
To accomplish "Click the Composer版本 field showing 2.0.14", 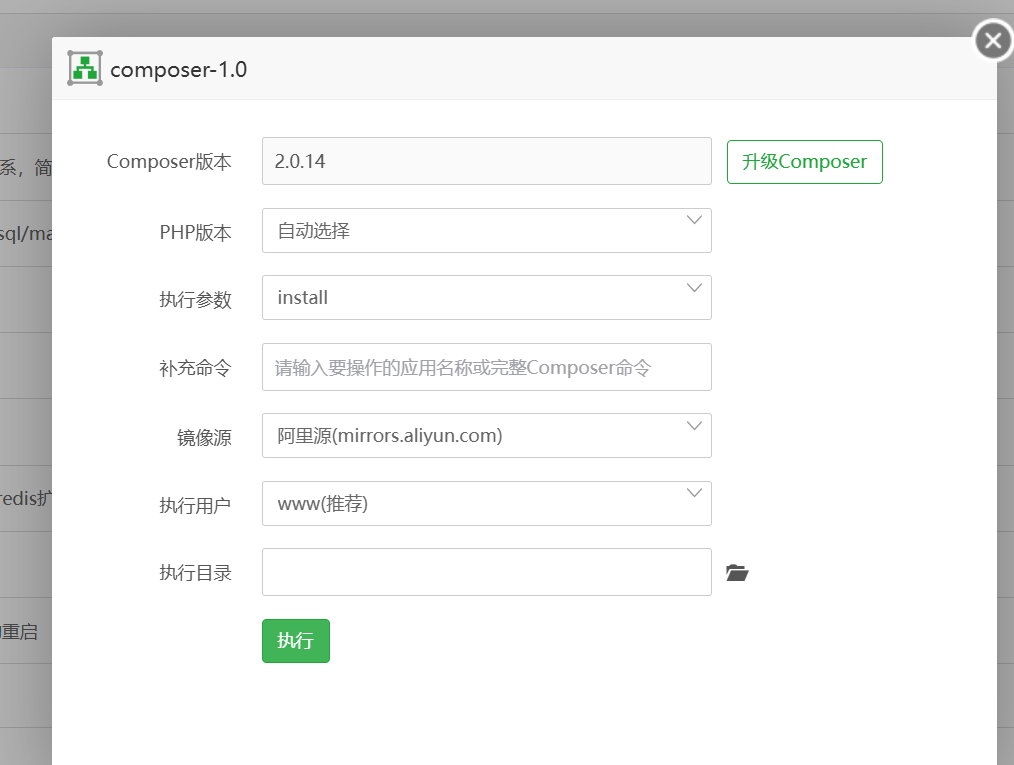I will 486,161.
